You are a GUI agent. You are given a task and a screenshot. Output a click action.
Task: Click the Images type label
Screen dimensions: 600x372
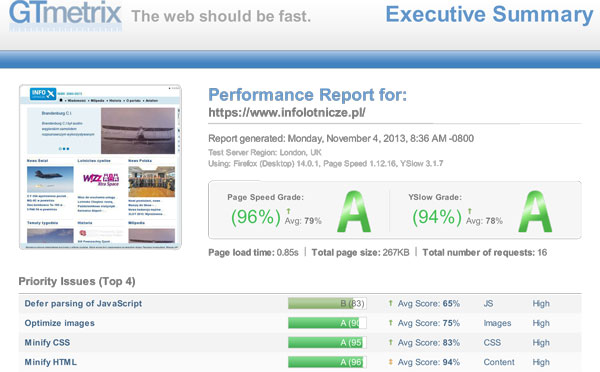[x=497, y=323]
